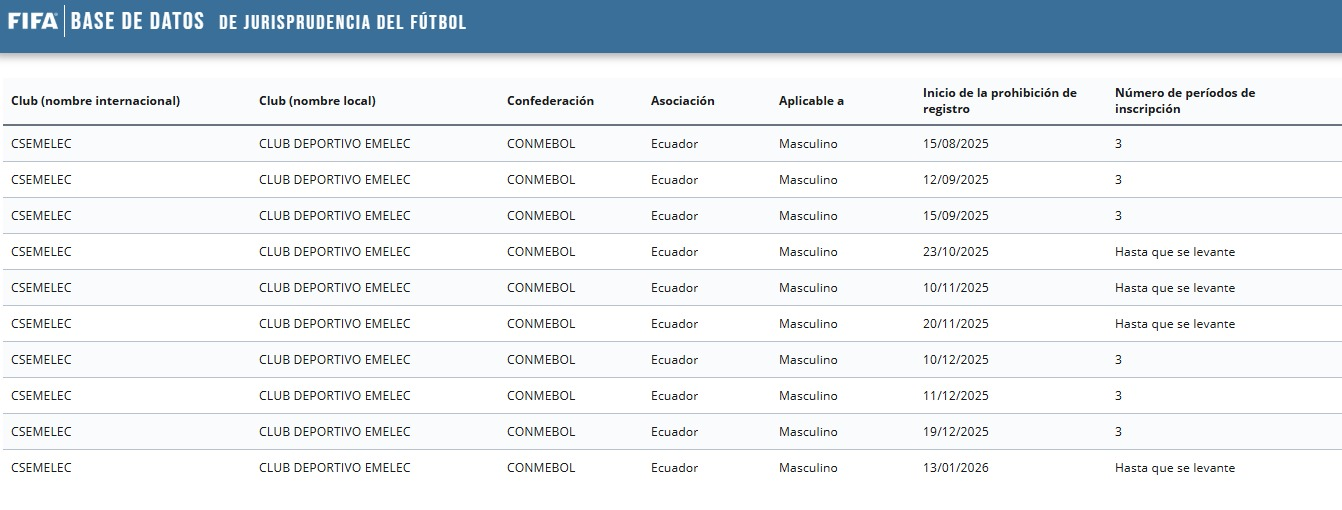Sort by 'Club (nombre internacional)' column header
Viewport: 1342px width, 510px height.
pos(95,101)
